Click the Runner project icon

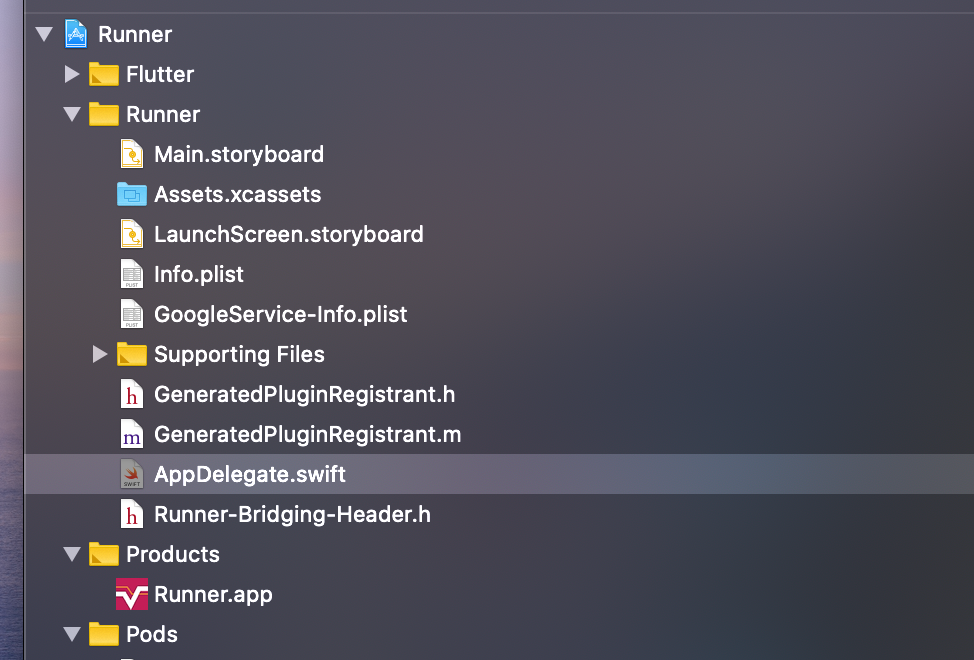(x=76, y=33)
